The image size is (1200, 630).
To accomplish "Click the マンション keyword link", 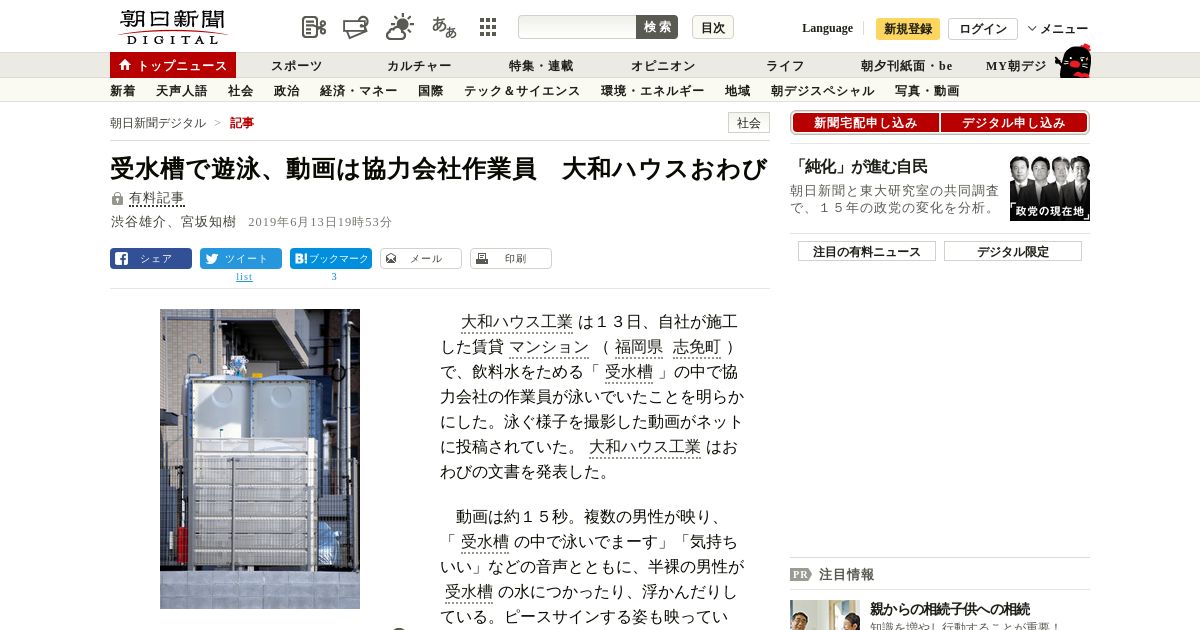I will (x=549, y=347).
